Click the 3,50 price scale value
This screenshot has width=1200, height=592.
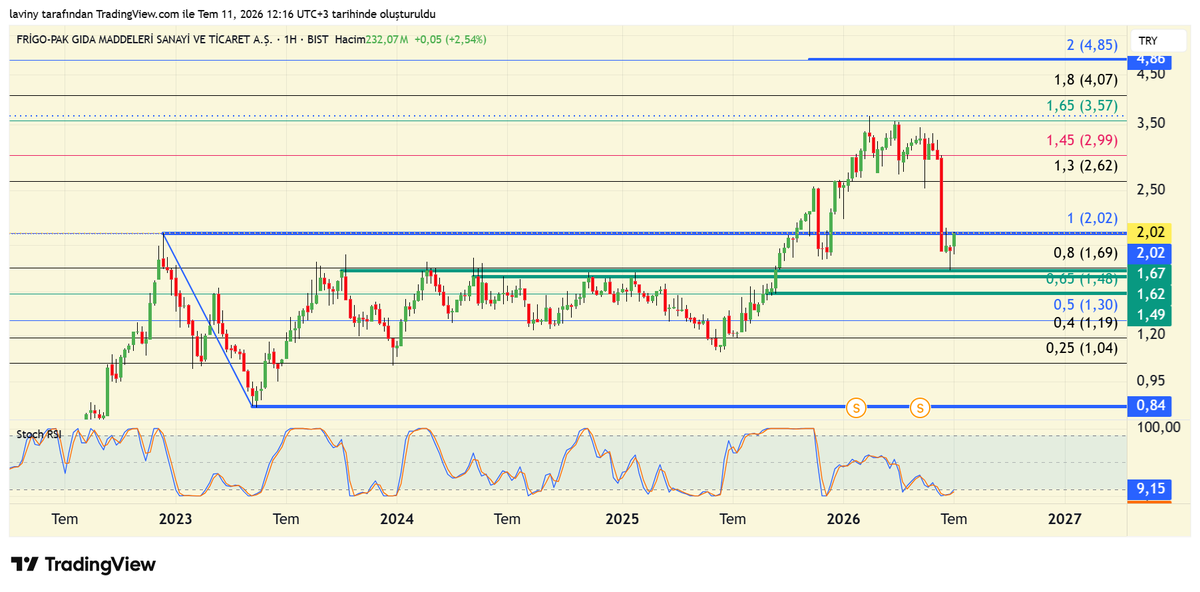click(x=1151, y=123)
